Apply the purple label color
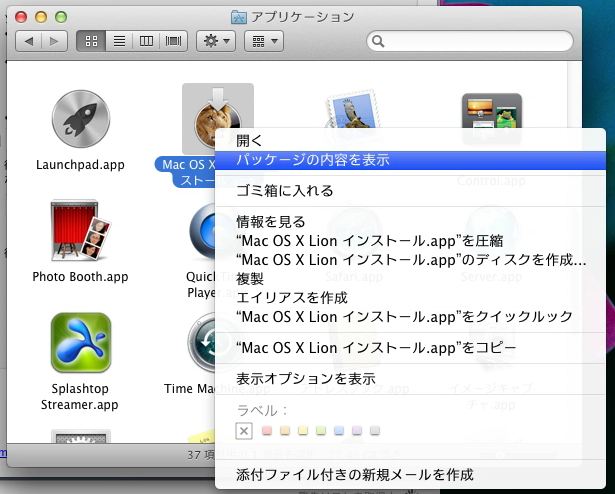Viewport: 615px width, 494px height. tap(357, 430)
